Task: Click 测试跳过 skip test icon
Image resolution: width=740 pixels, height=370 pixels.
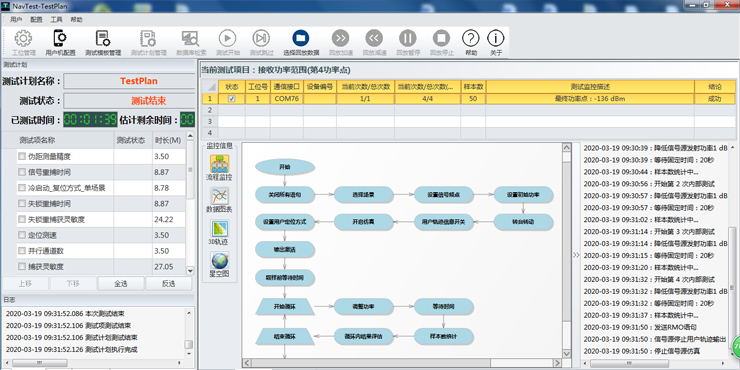Action: pyautogui.click(x=261, y=43)
